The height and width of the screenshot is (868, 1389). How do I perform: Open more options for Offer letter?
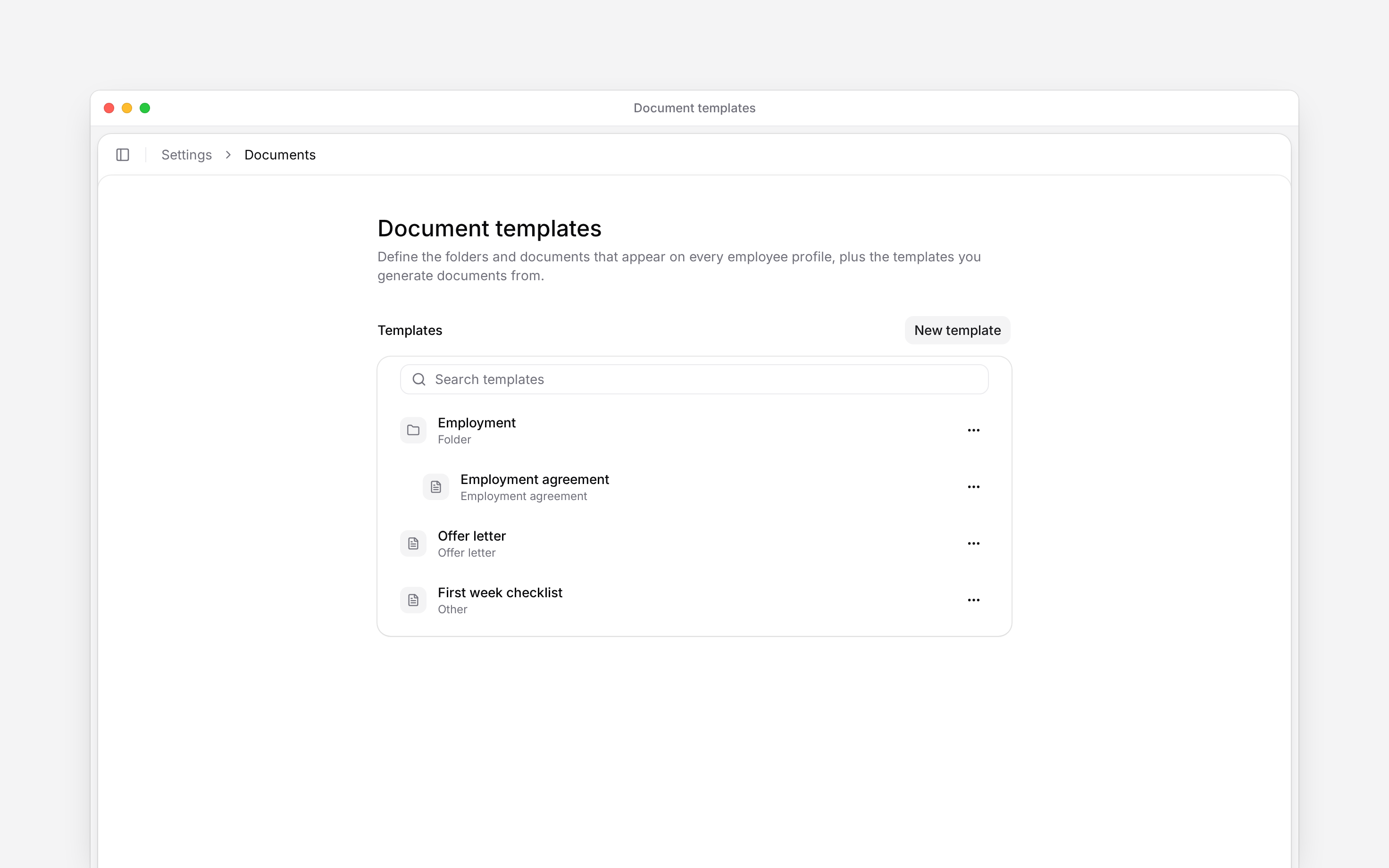973,543
